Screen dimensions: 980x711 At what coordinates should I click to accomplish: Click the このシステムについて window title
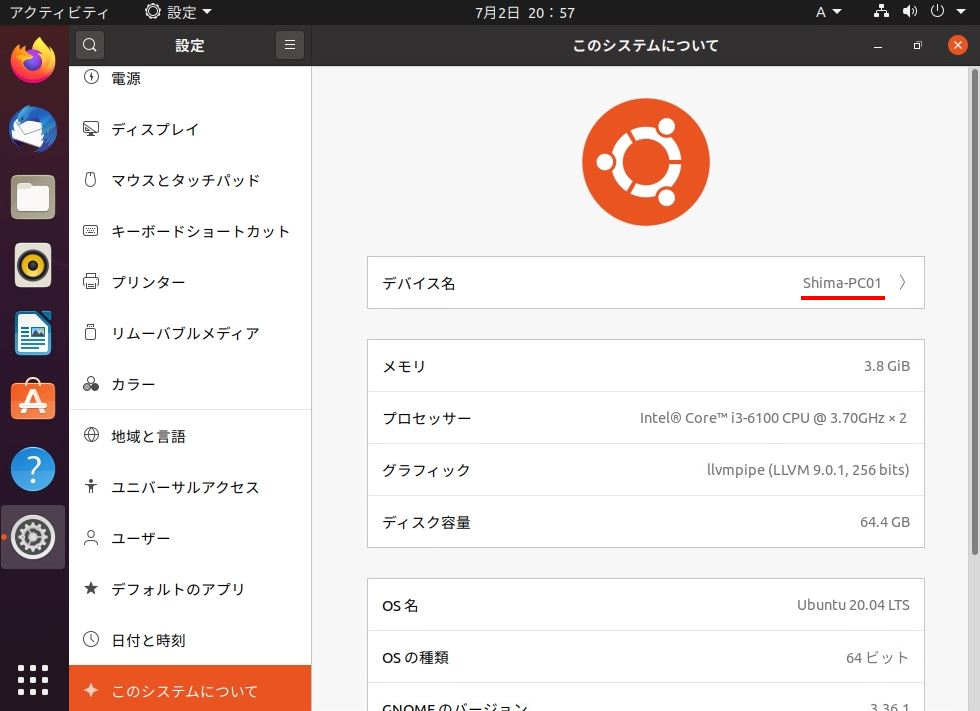646,45
